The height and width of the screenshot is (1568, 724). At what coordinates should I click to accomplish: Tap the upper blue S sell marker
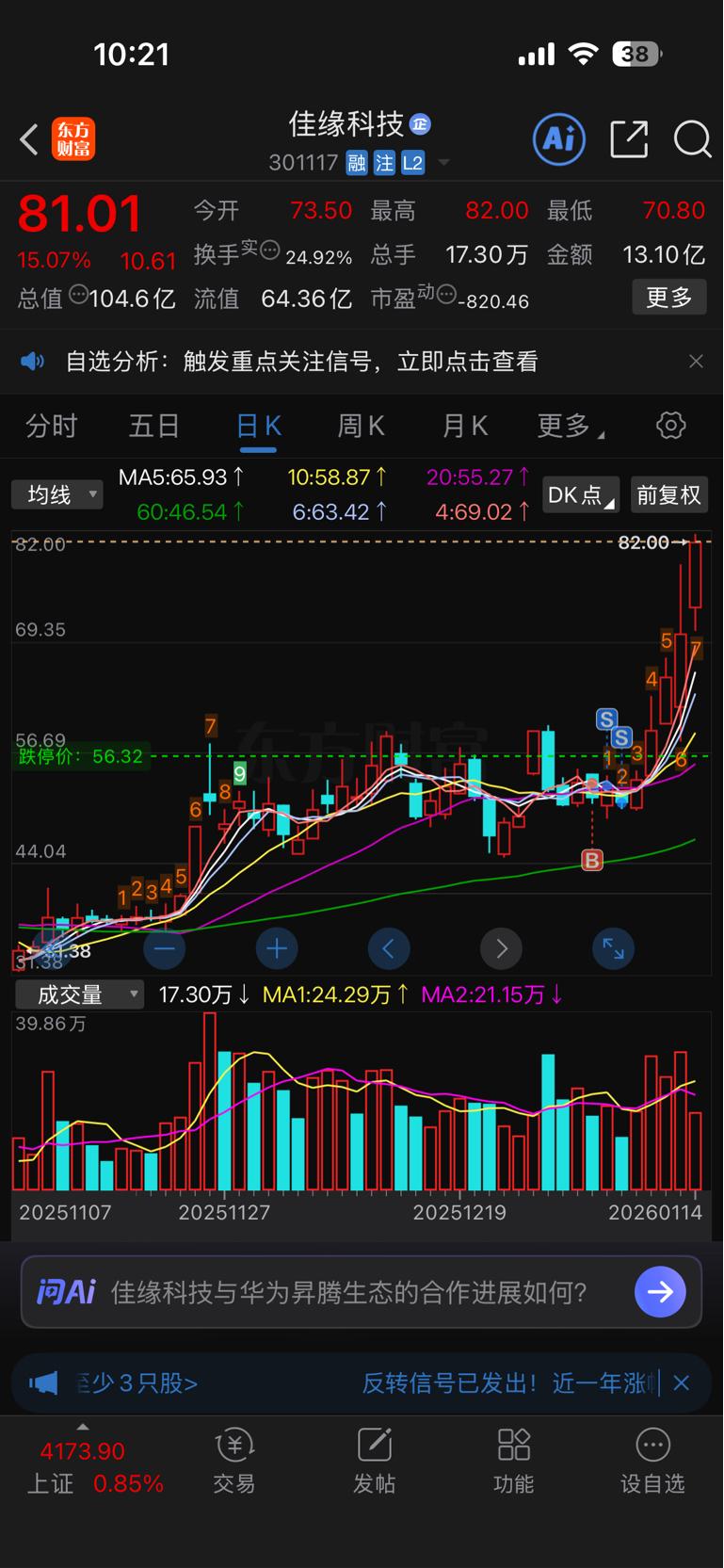click(x=607, y=719)
